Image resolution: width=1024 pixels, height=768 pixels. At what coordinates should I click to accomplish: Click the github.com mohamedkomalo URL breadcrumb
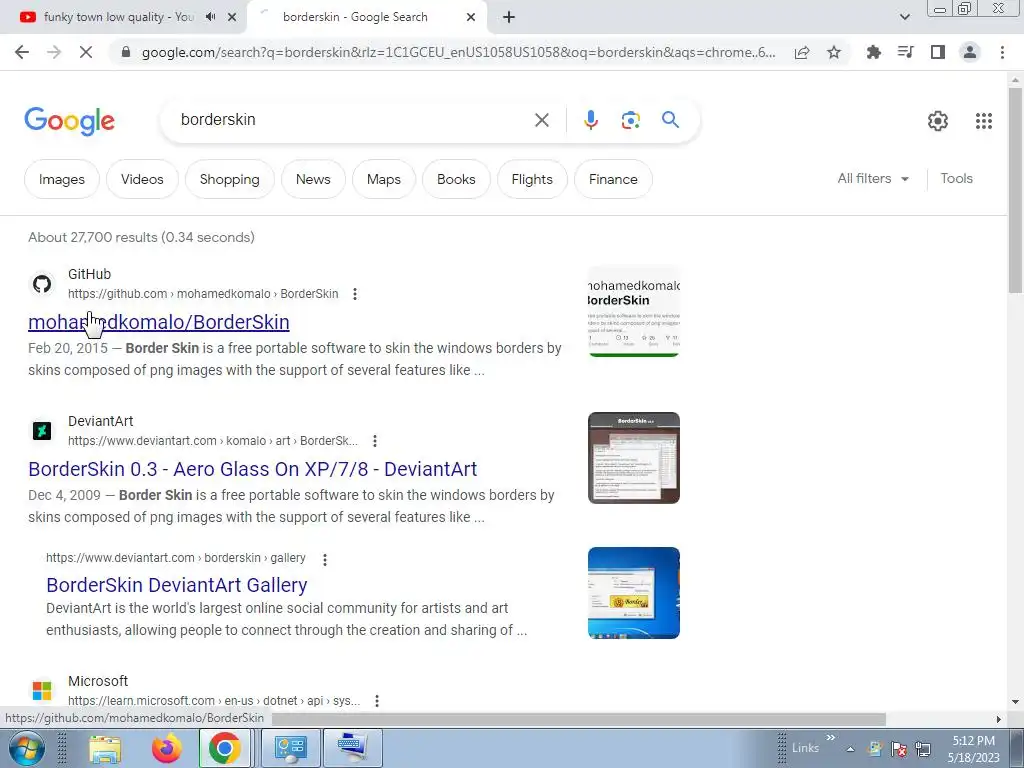pyautogui.click(x=202, y=294)
